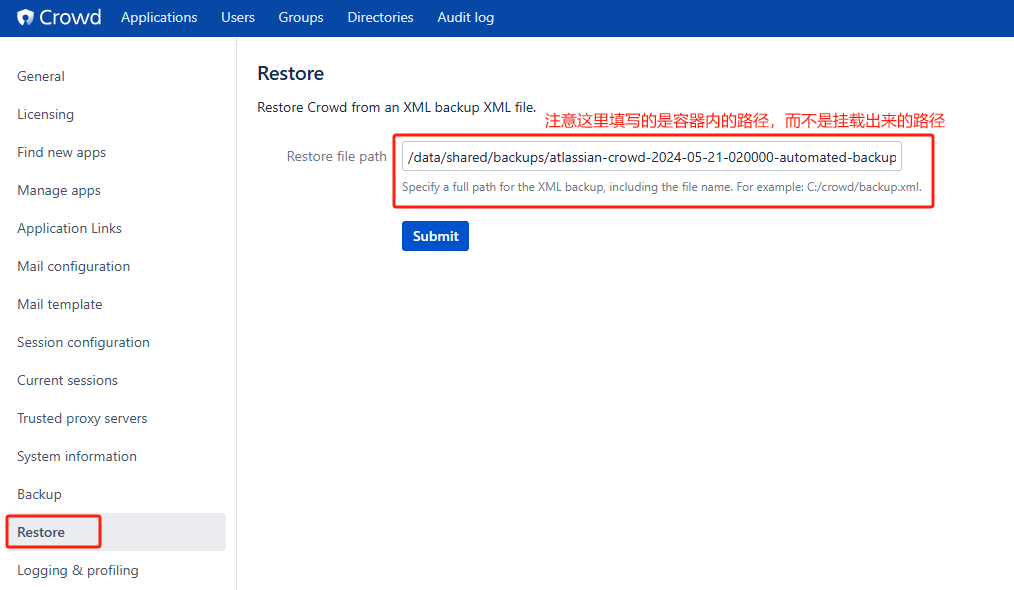Screen dimensions: 1014x590
Task: View Current sessions
Action: point(67,380)
